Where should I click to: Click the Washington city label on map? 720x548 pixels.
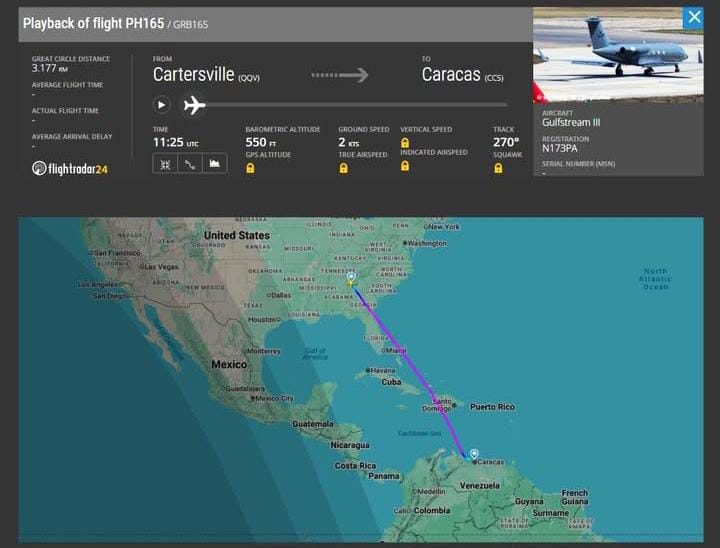425,243
